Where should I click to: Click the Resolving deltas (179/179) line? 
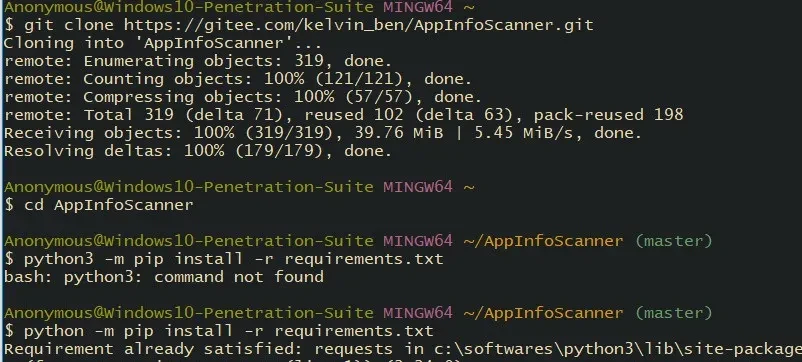pyautogui.click(x=198, y=151)
